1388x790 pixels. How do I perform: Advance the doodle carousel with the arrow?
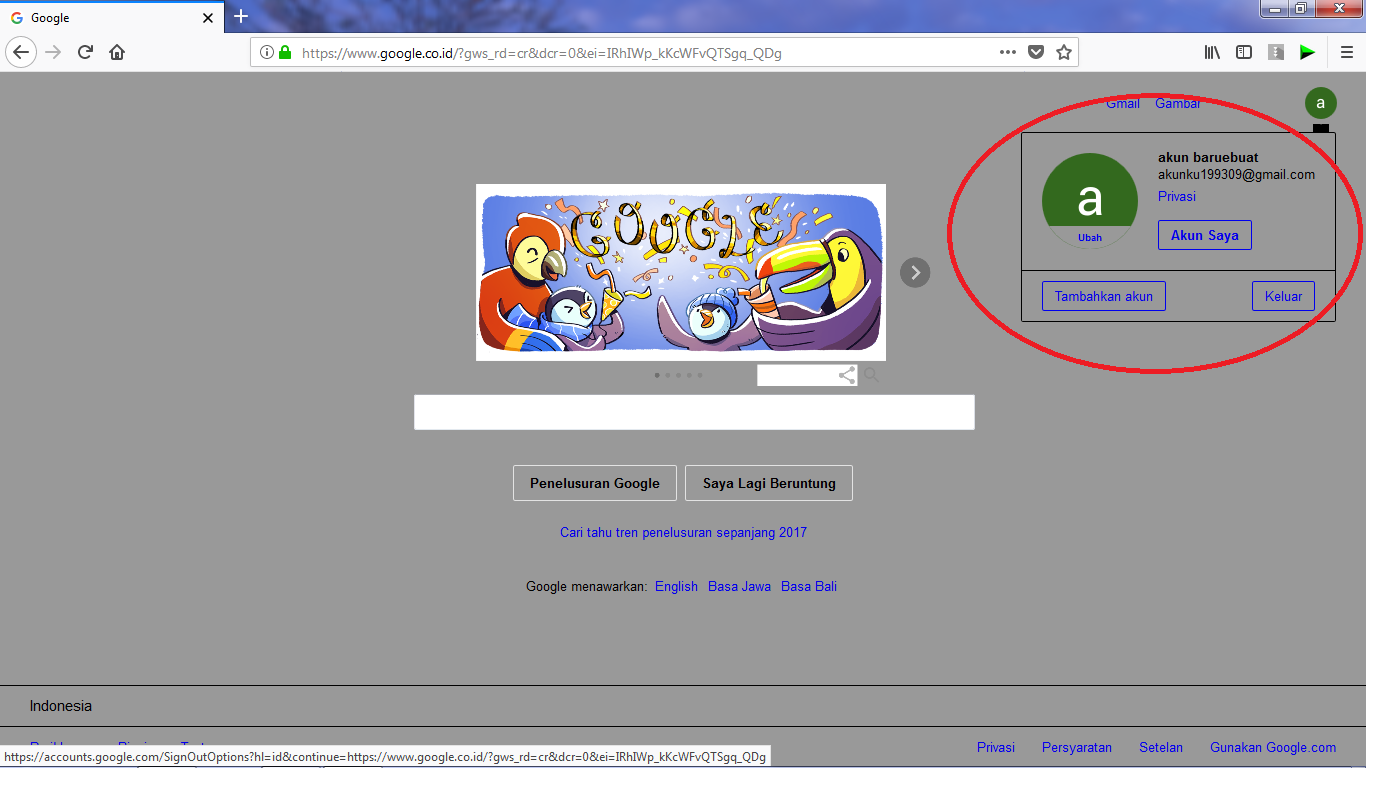point(914,271)
